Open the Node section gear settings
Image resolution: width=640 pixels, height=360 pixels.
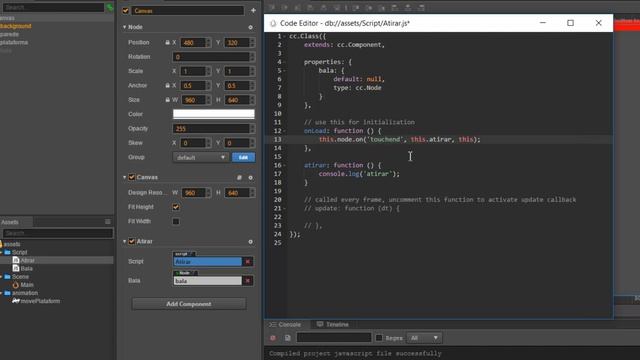click(x=250, y=27)
